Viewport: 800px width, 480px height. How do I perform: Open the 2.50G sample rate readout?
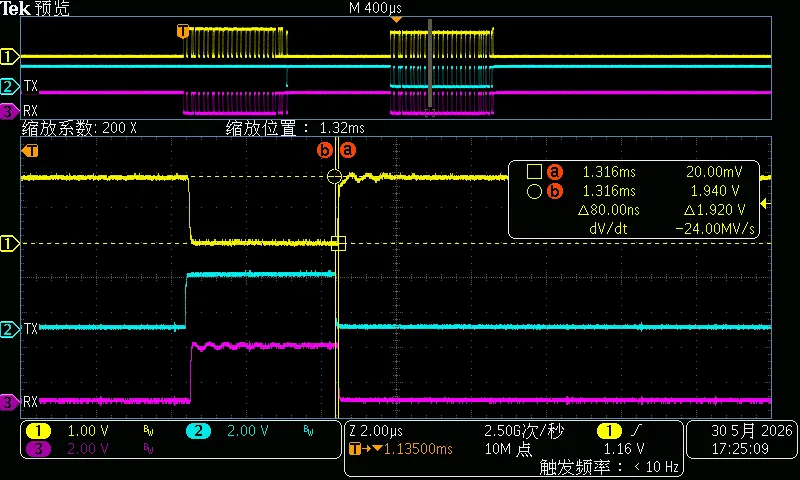click(524, 431)
